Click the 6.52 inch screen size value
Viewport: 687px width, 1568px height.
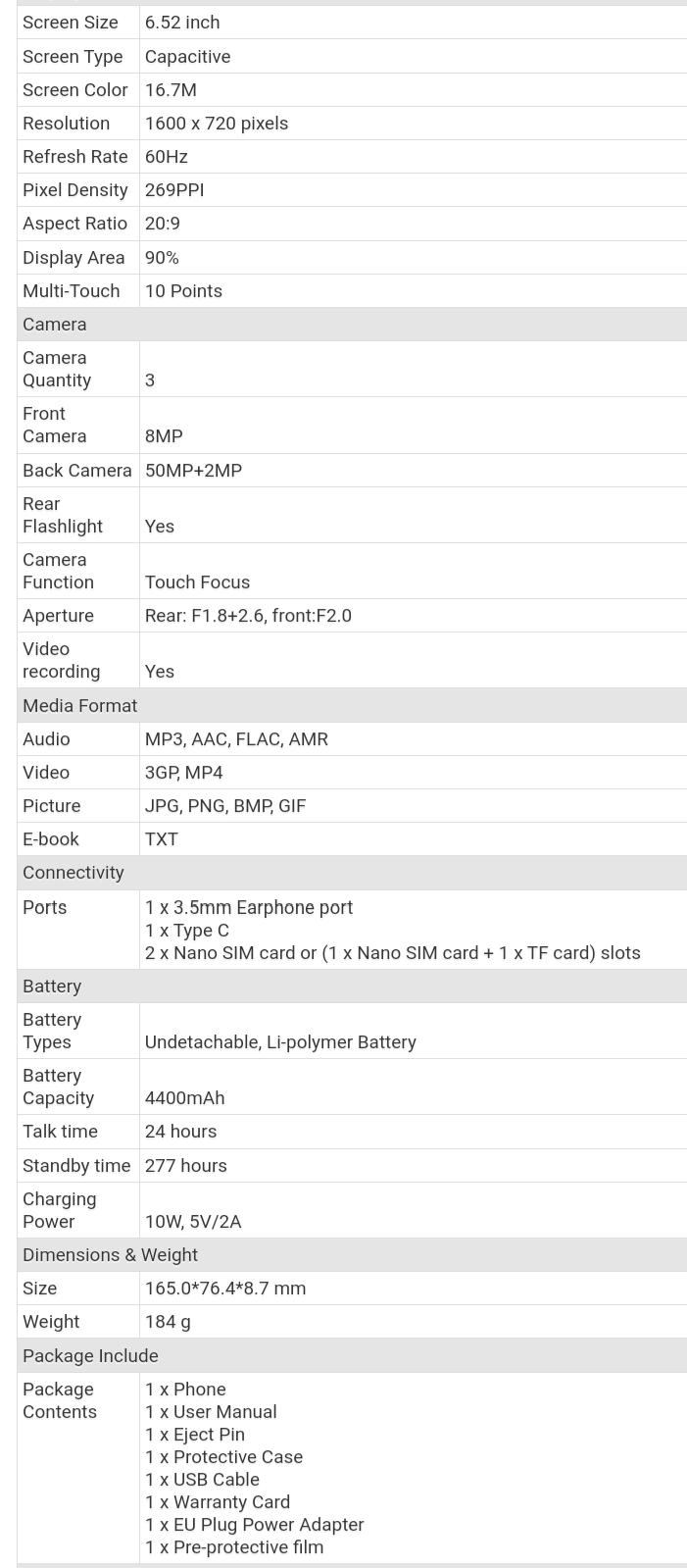pyautogui.click(x=182, y=23)
